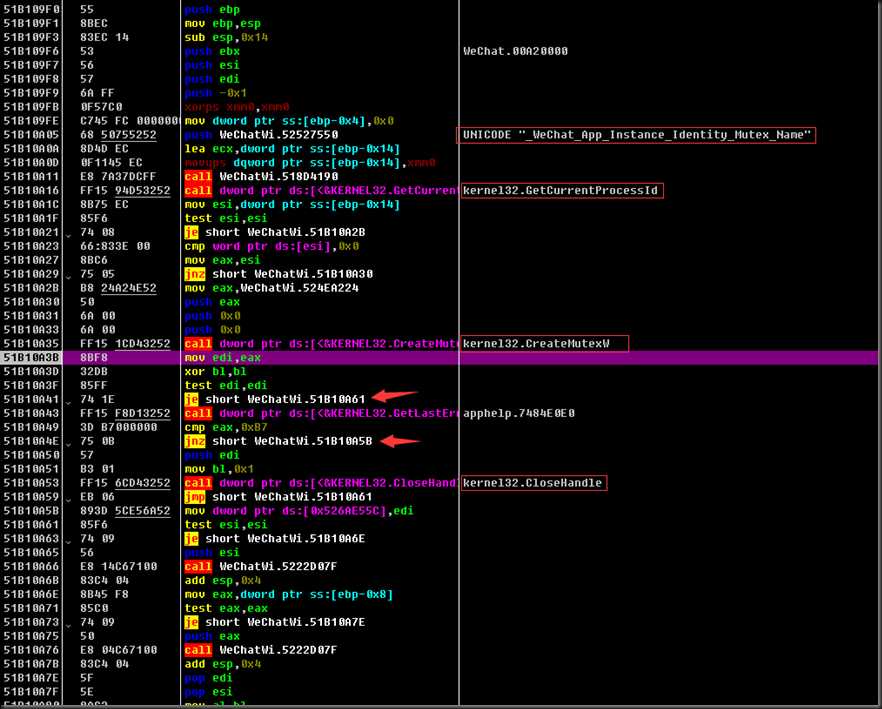Select hex bytes B8 24A24E52
882x709 pixels.
point(118,288)
